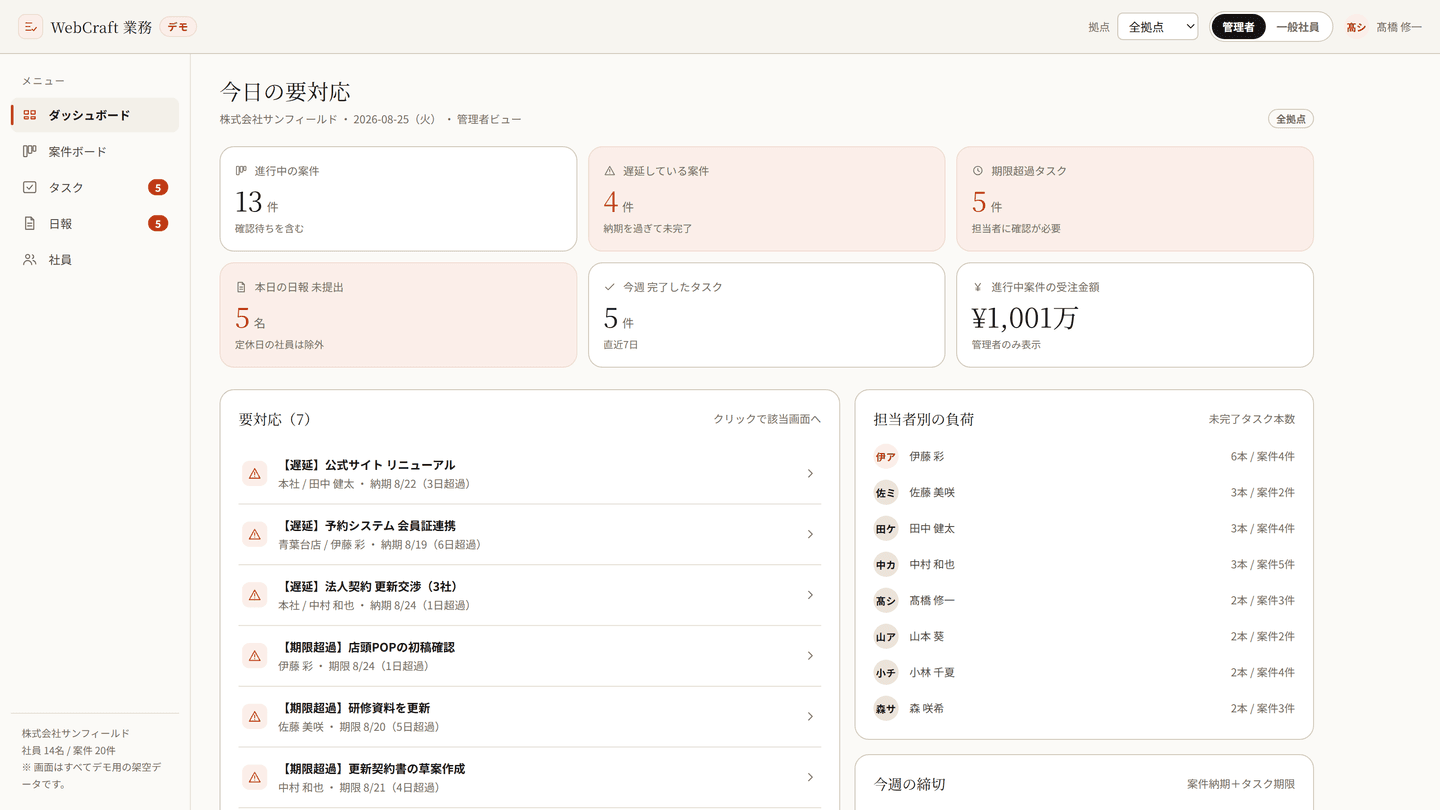Open the 拠点 全拠点 dropdown
Screen dimensions: 1440x810
coord(1158,27)
